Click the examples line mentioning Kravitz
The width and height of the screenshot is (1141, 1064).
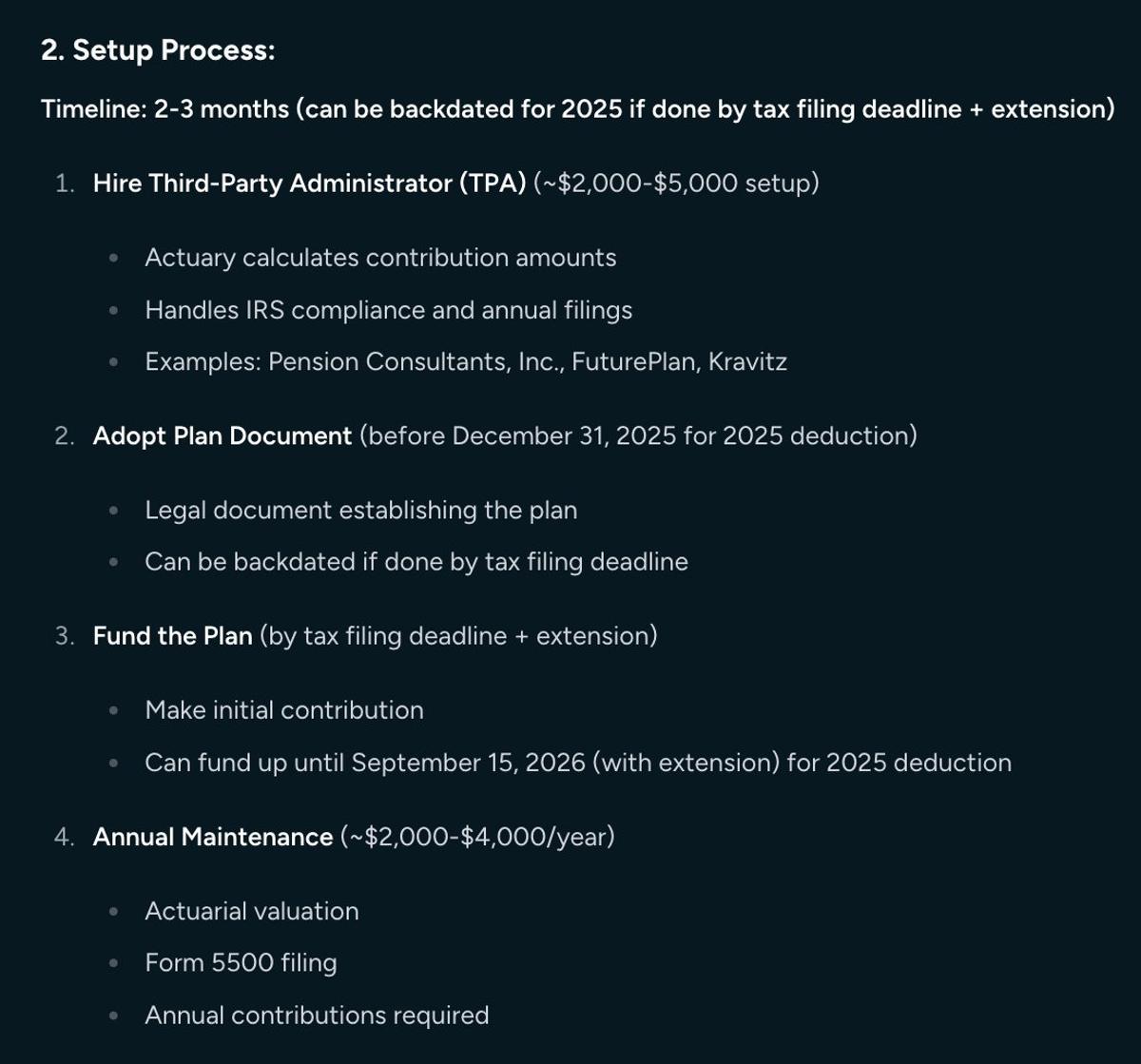point(466,362)
